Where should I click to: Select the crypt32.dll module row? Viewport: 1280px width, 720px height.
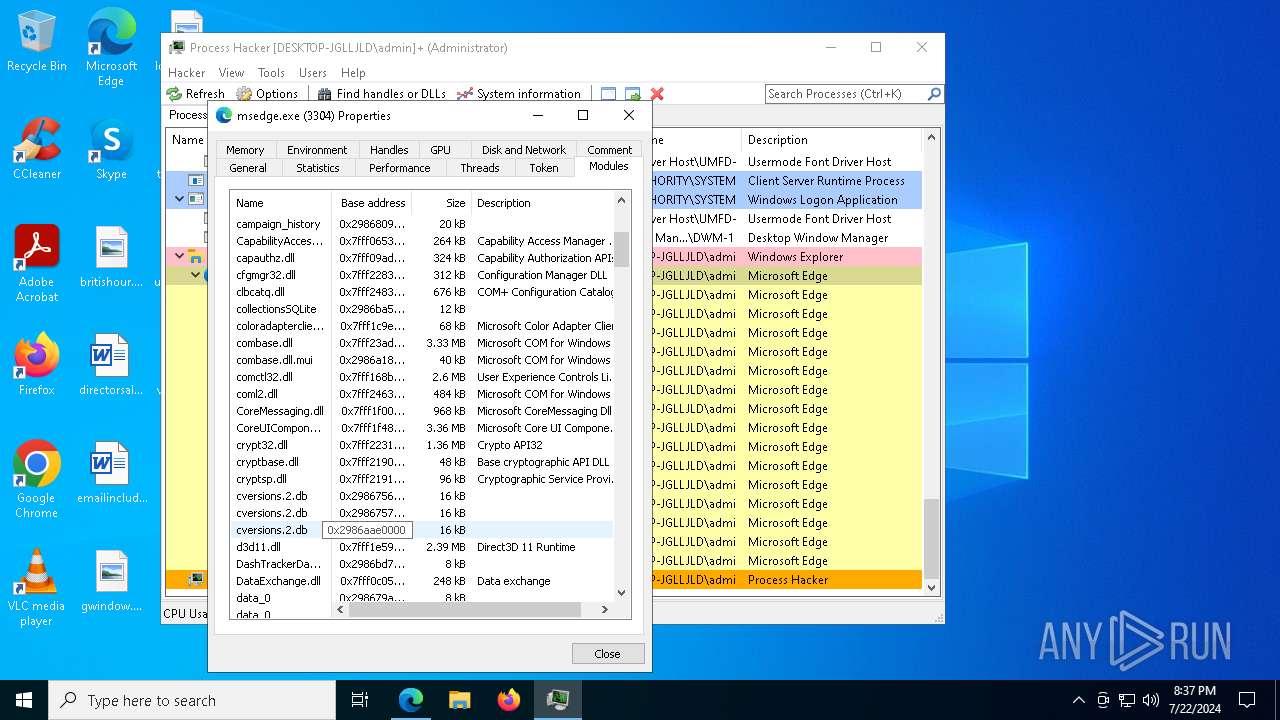coord(422,445)
